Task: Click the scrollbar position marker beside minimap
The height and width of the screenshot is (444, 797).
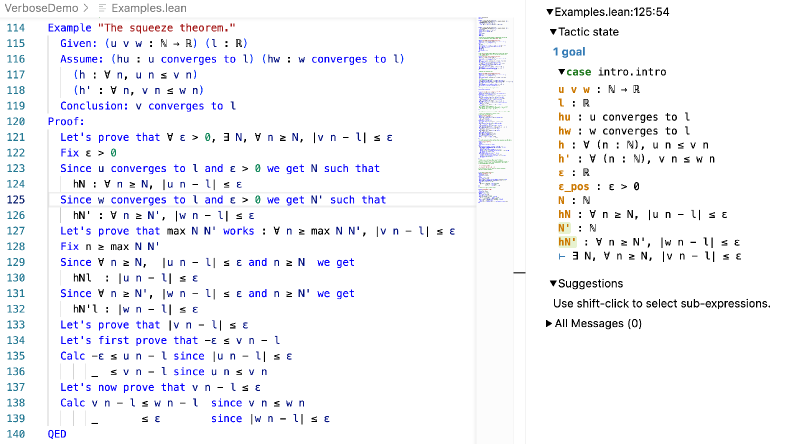Action: [519, 273]
